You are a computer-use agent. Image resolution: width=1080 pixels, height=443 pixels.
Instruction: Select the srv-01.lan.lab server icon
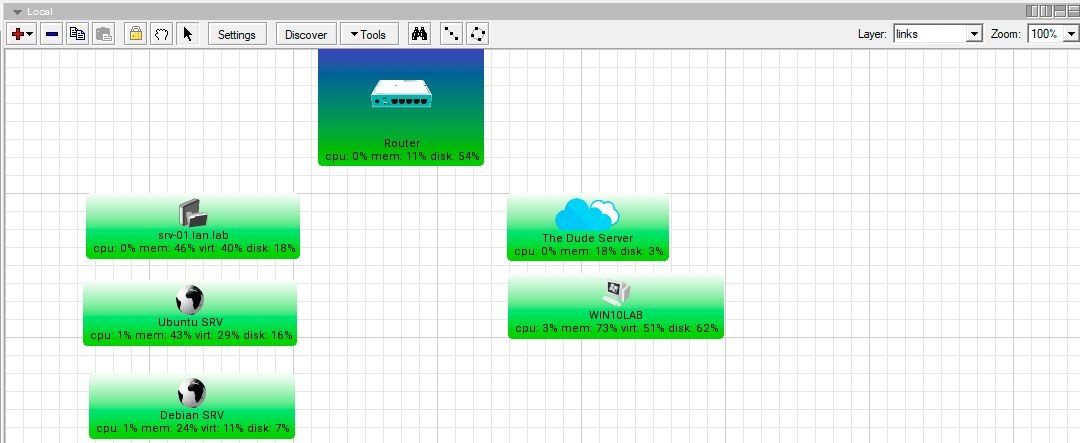[193, 213]
